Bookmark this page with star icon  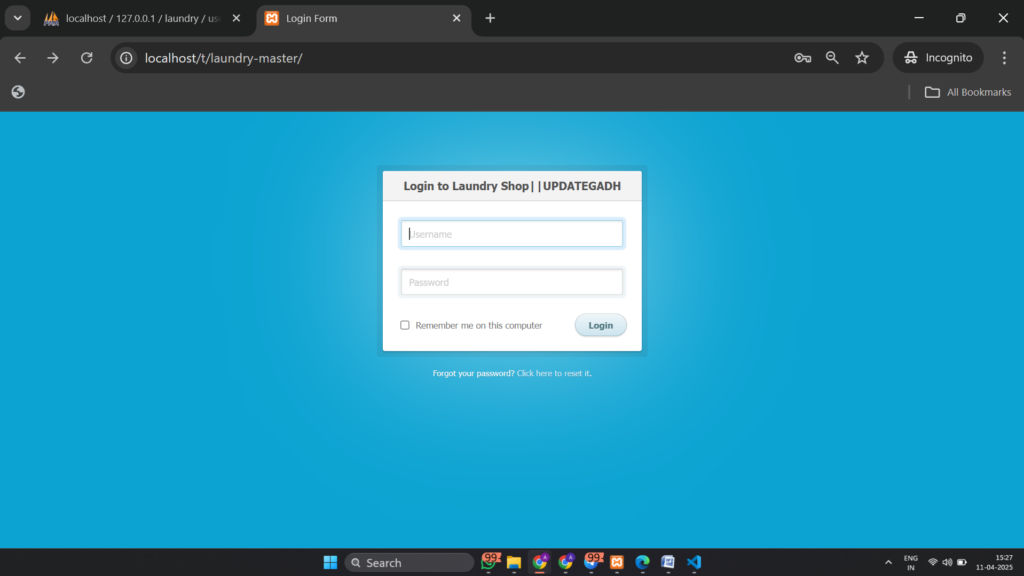tap(862, 58)
